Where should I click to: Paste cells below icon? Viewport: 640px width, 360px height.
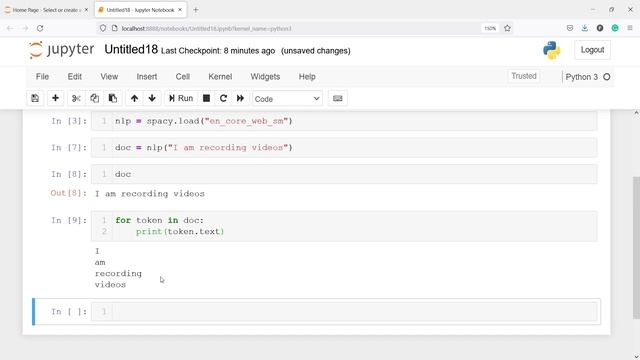113,98
